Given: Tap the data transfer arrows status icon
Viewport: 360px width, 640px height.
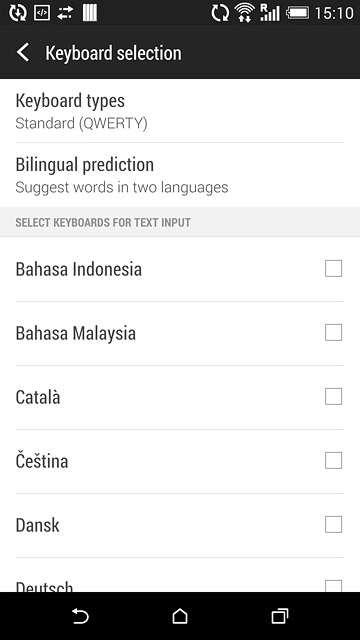Looking at the screenshot, I should 65,13.
